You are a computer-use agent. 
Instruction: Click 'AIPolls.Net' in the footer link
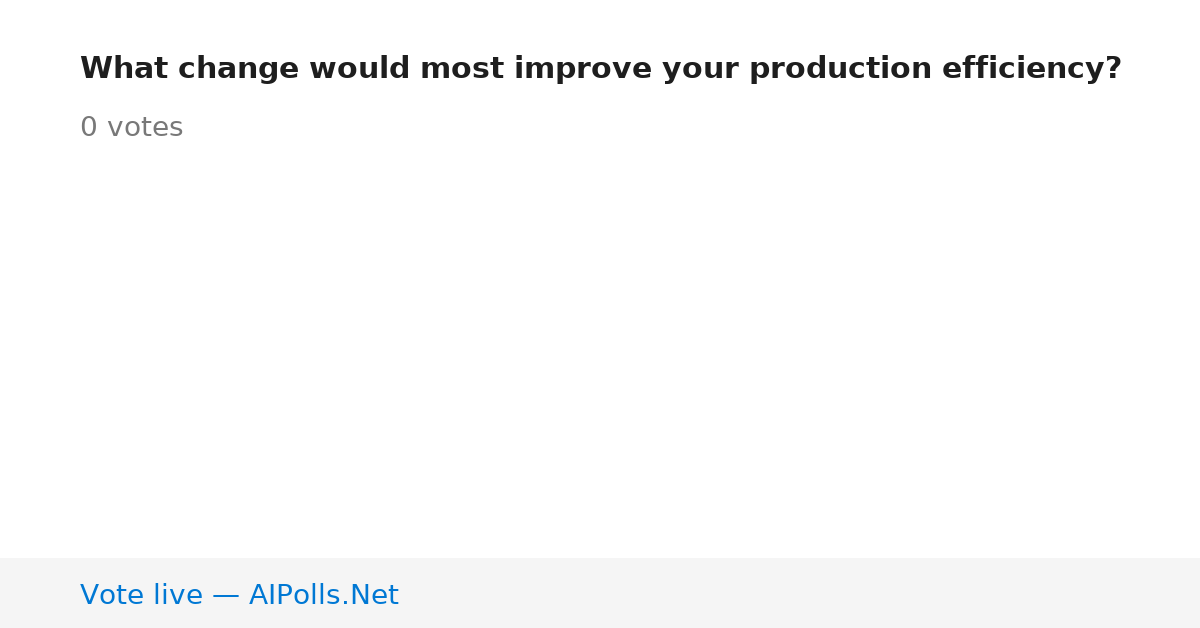pos(324,595)
